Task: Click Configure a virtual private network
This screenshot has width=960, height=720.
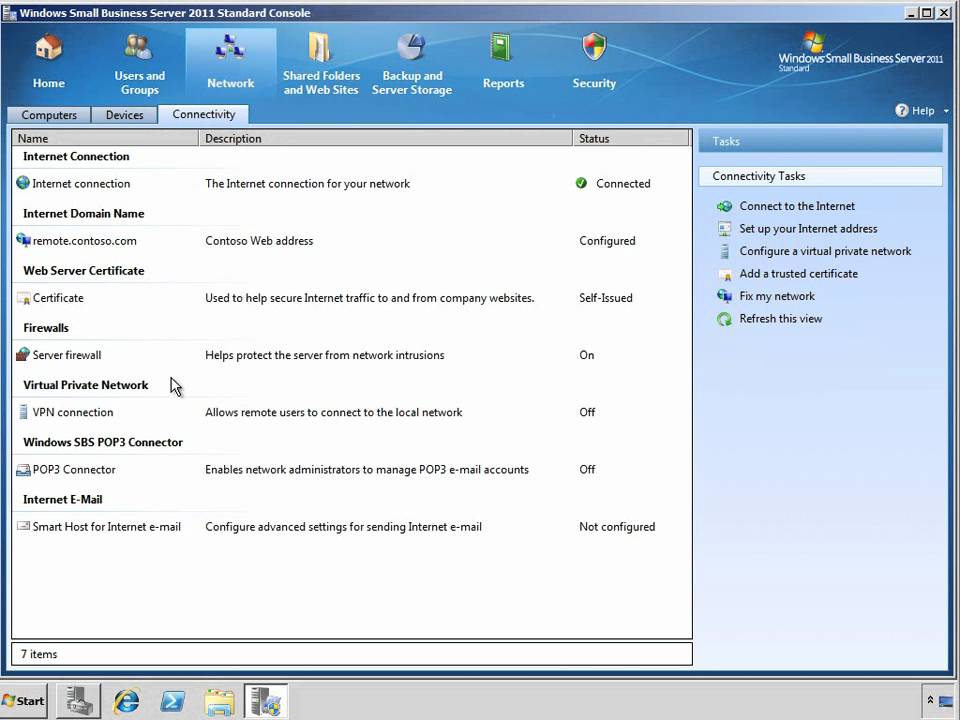Action: [825, 251]
